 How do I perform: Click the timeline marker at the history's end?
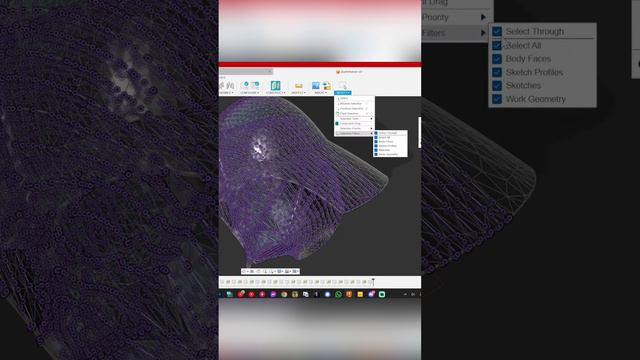373,282
